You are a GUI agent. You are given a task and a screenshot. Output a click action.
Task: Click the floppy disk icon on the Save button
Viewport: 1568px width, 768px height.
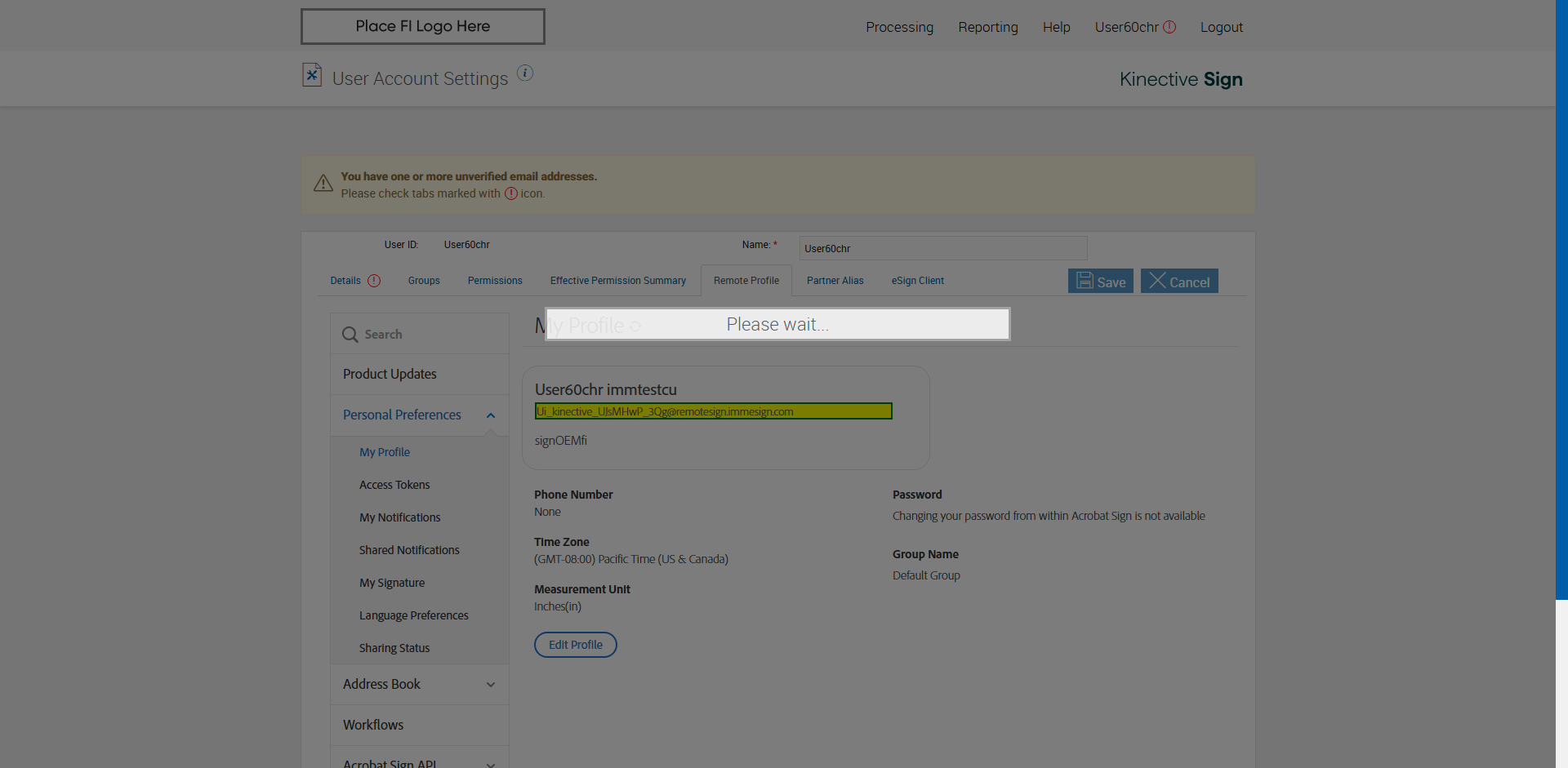[x=1084, y=281]
